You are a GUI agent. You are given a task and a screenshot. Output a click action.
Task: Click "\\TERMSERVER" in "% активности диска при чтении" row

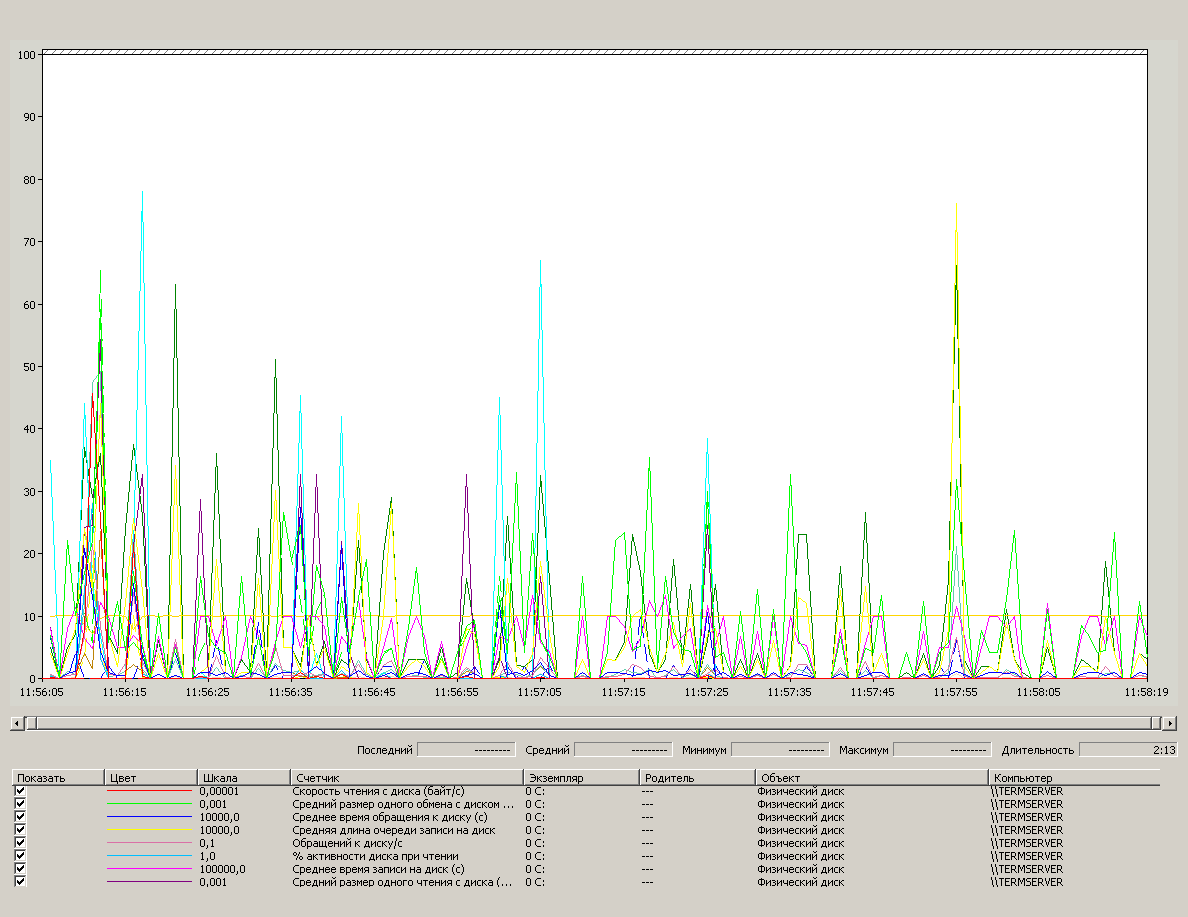click(1027, 856)
